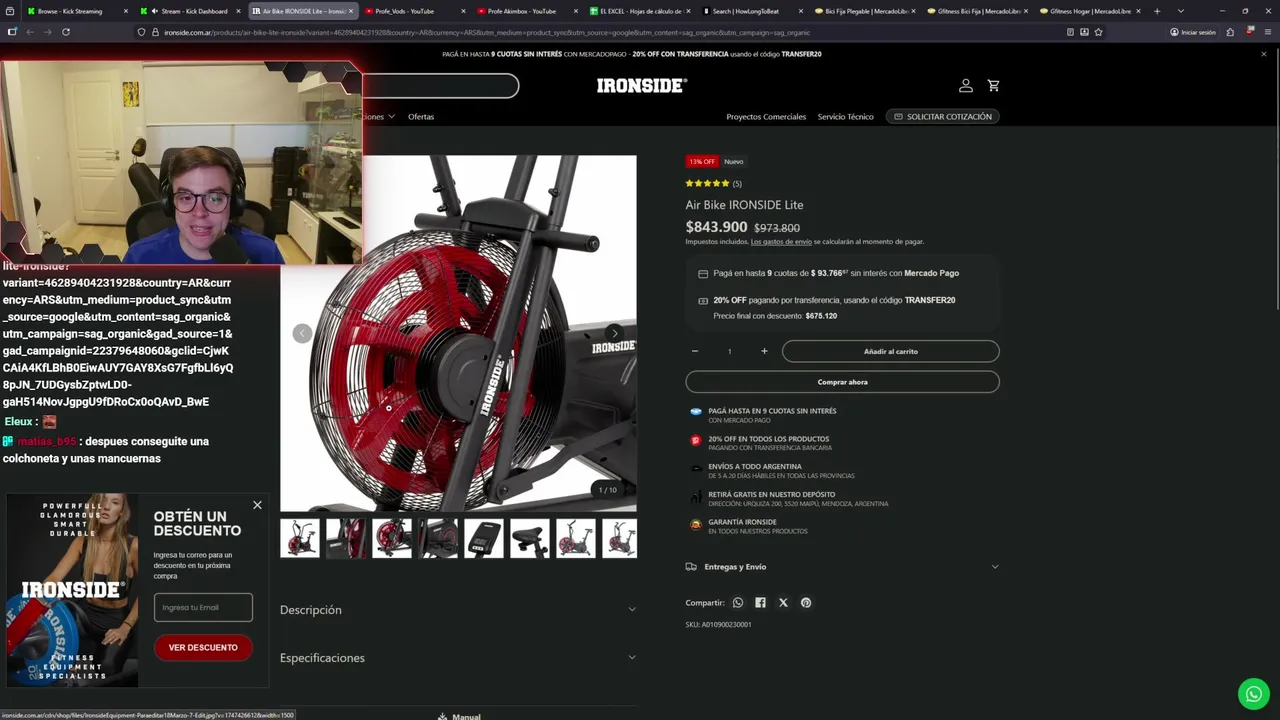Click the five-star rating (5)
The width and height of the screenshot is (1280, 720).
click(x=713, y=184)
